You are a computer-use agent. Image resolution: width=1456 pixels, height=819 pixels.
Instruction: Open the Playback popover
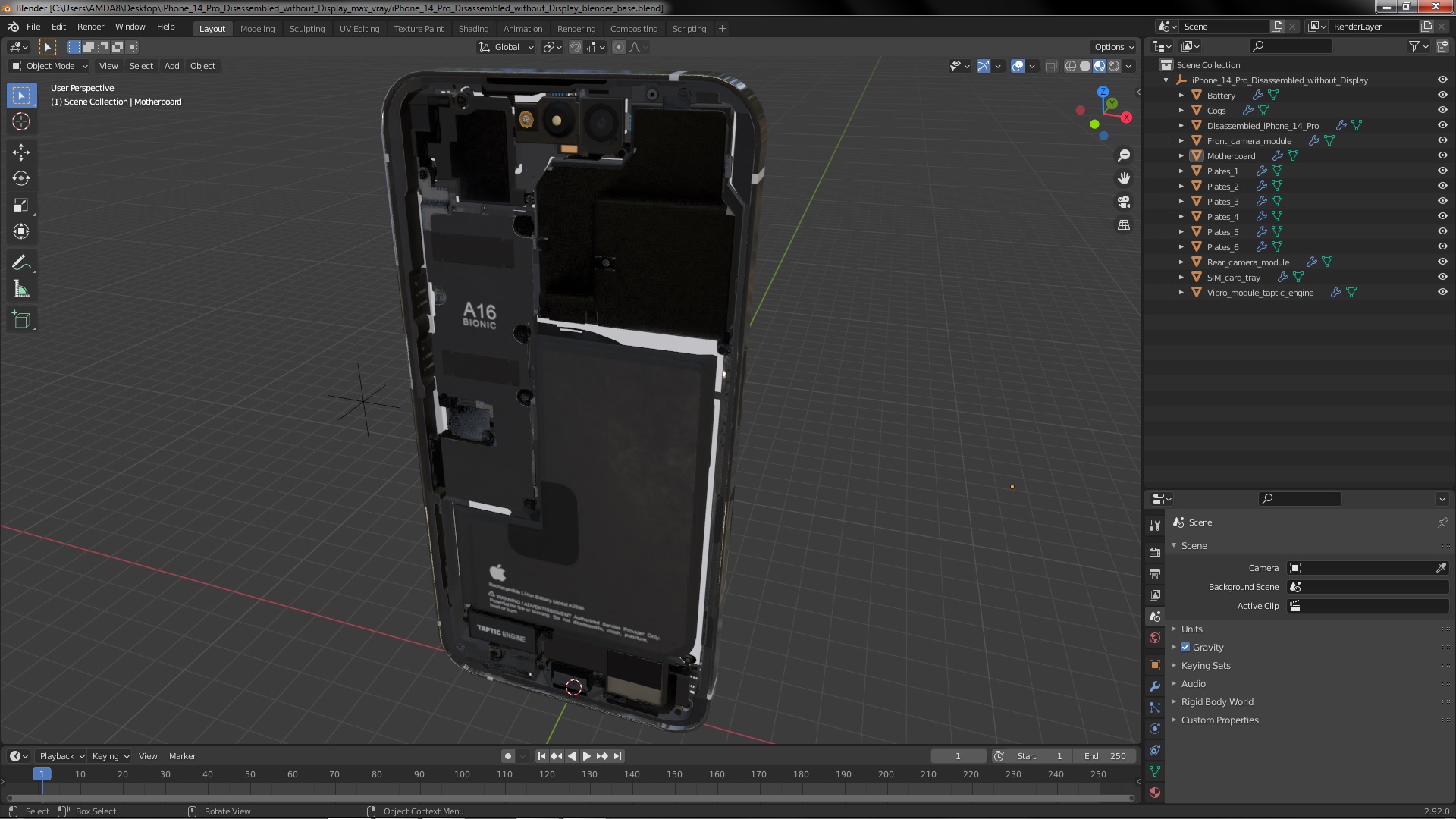[x=61, y=756]
